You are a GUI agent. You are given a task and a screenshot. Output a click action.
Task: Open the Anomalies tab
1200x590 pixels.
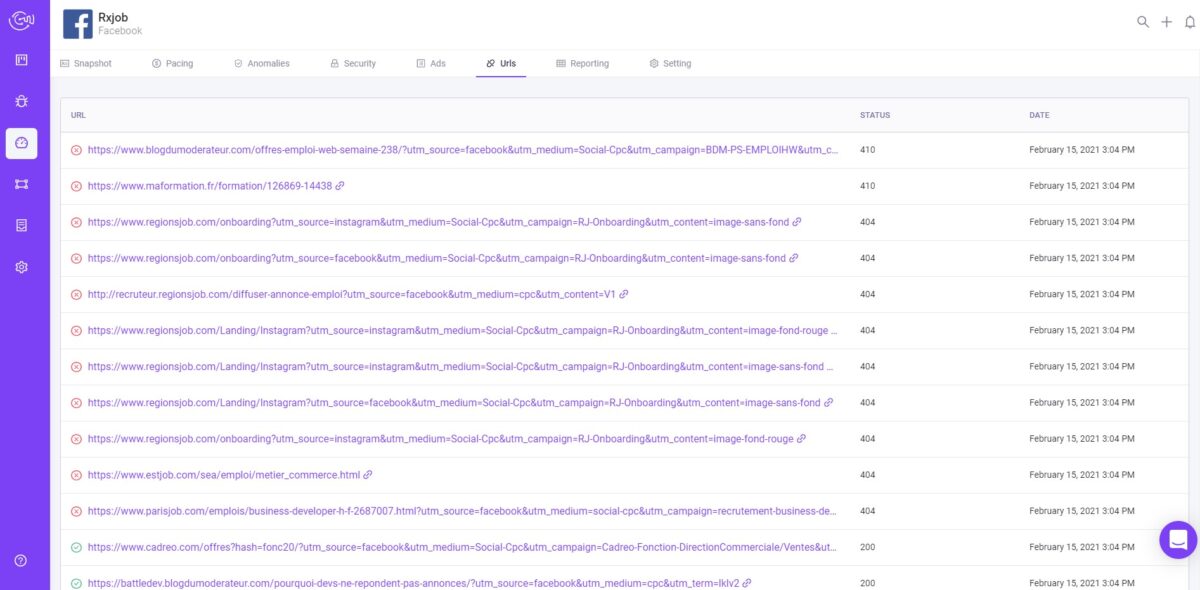[x=261, y=63]
